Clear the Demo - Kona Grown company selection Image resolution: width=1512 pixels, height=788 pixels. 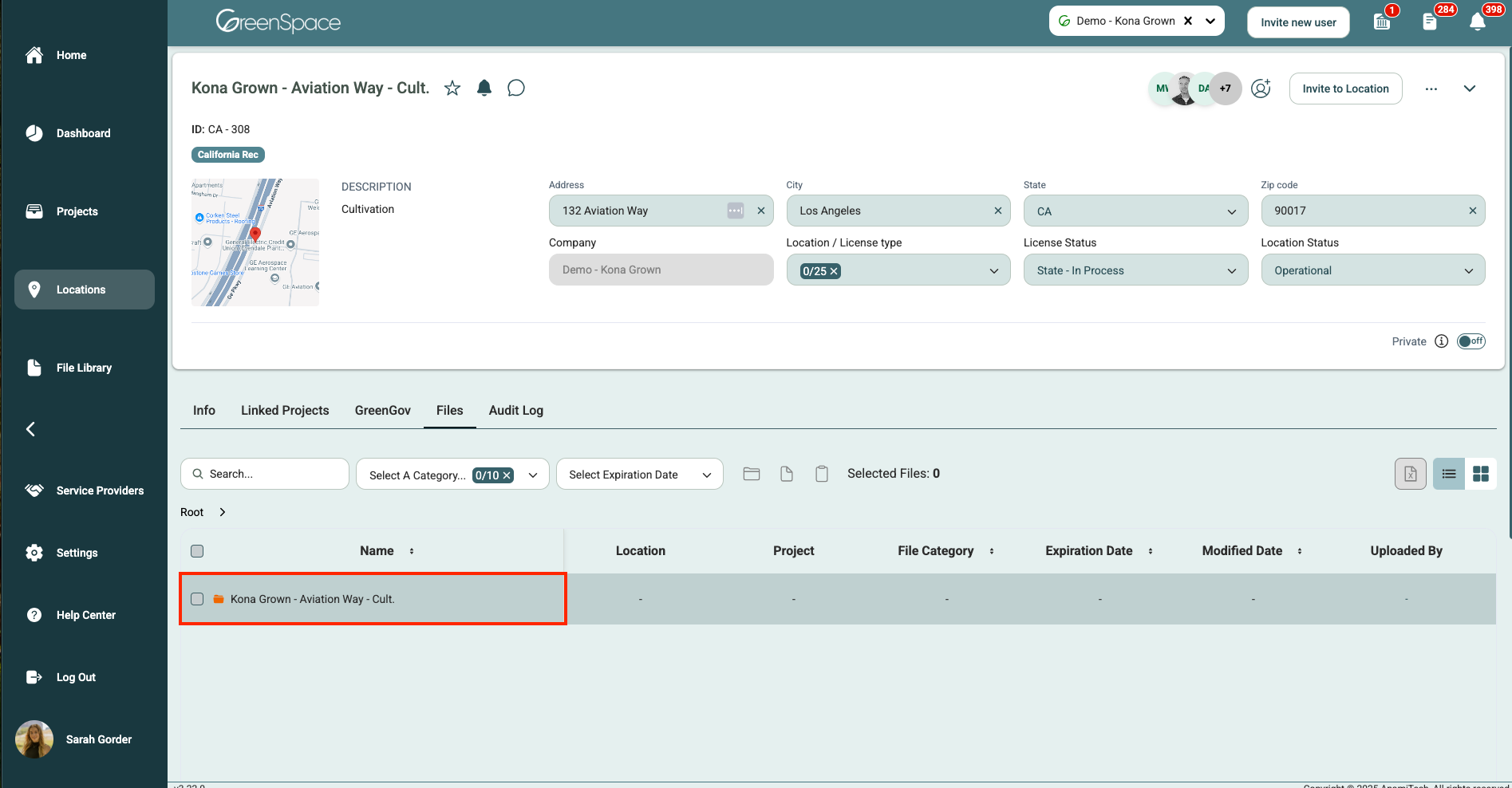click(x=1188, y=21)
